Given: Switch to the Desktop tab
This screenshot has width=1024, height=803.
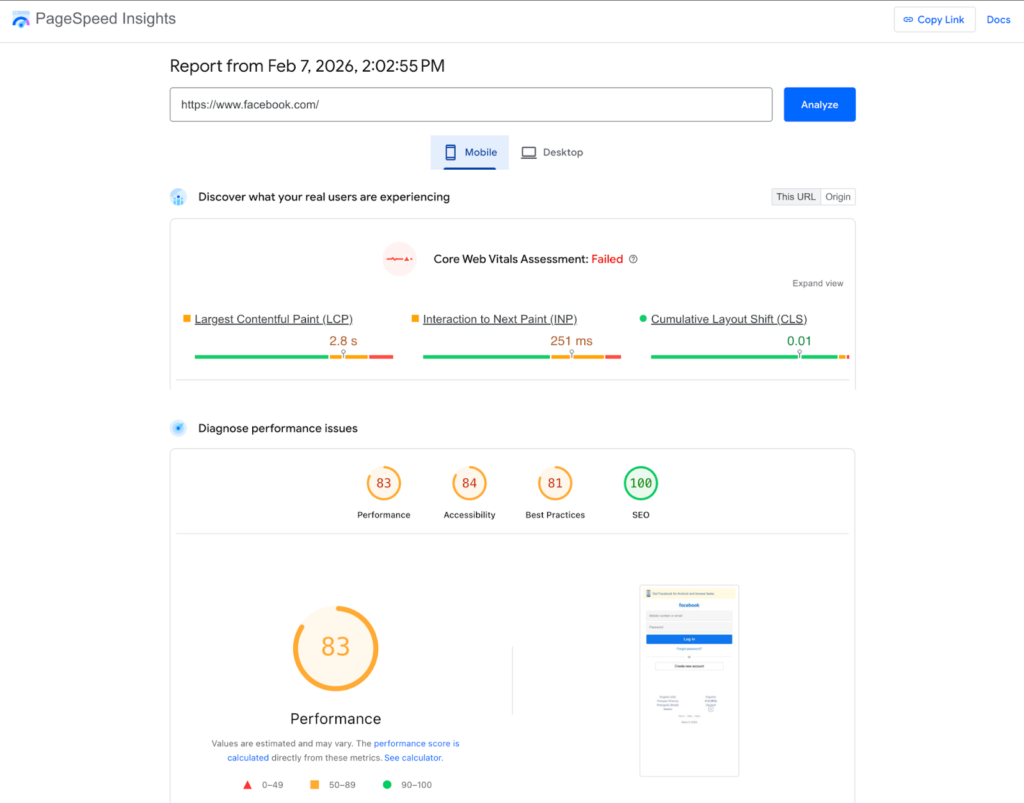Looking at the screenshot, I should 552,152.
